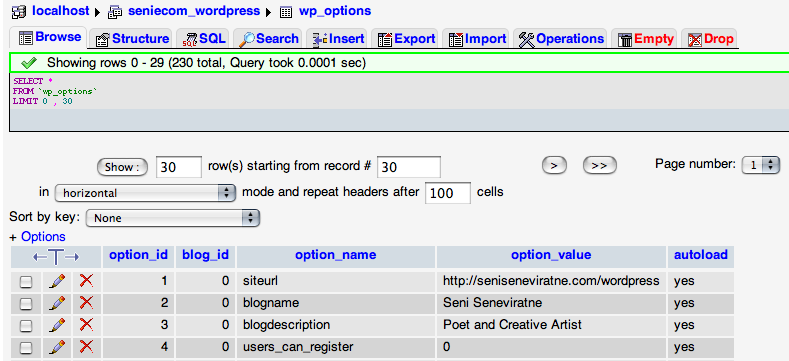Open the horizontal display mode dropdown
The height and width of the screenshot is (361, 789).
click(x=145, y=193)
